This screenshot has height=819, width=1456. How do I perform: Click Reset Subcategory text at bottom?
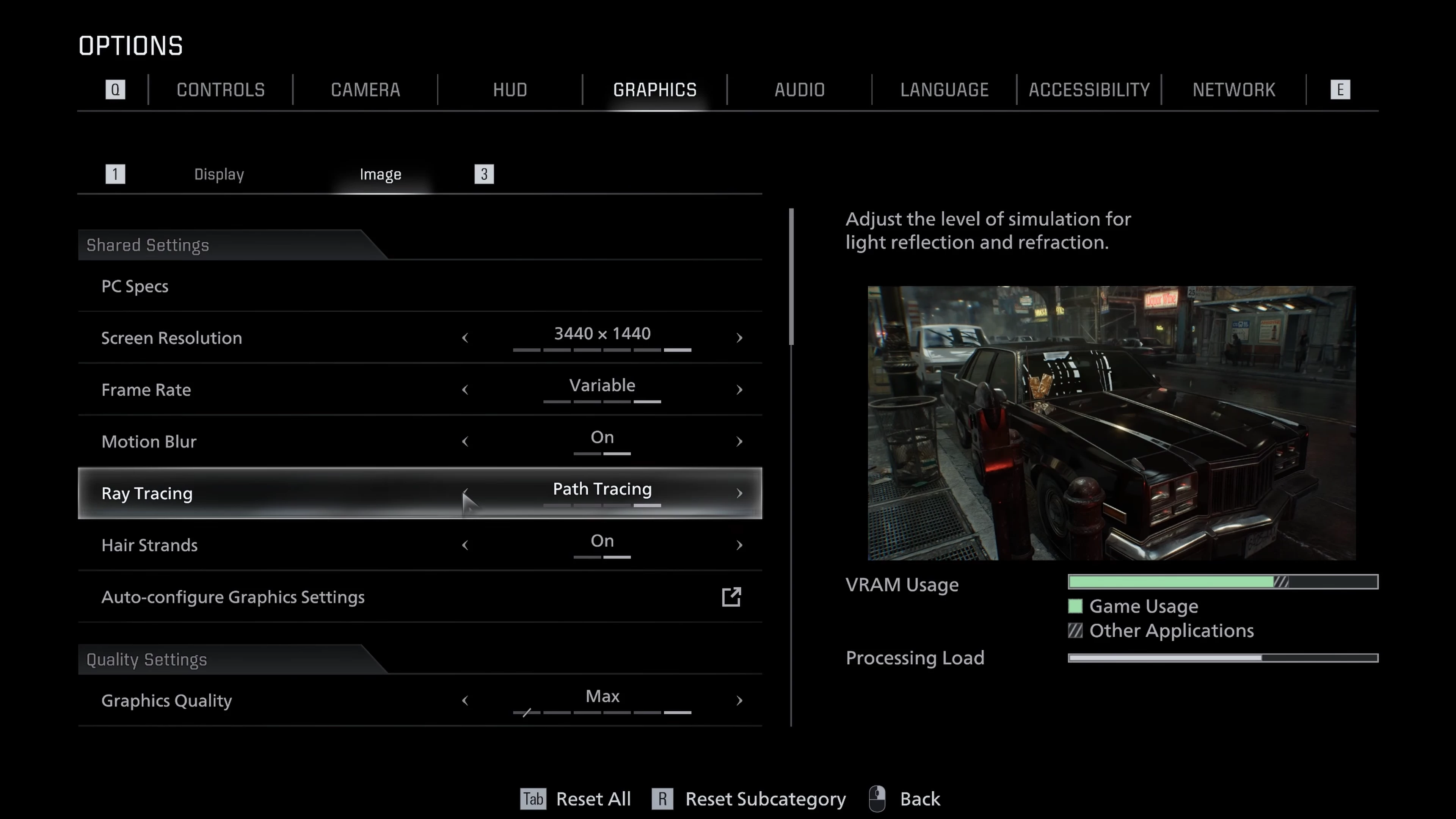pos(765,799)
